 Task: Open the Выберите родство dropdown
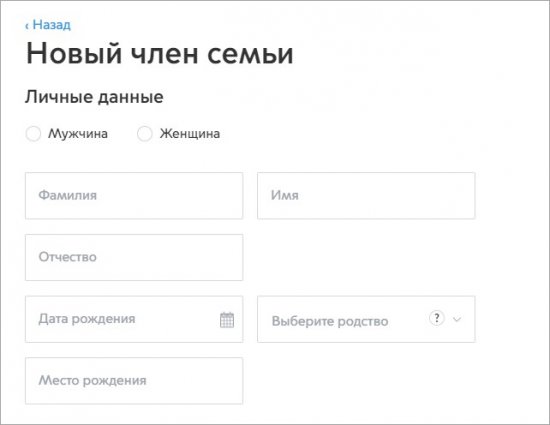366,319
